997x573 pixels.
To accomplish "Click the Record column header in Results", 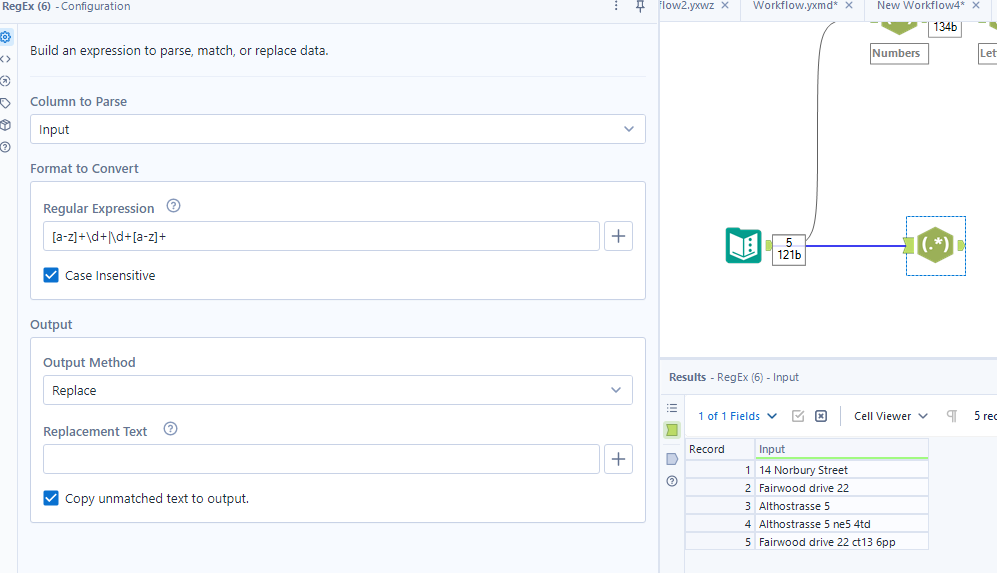I will (x=720, y=449).
